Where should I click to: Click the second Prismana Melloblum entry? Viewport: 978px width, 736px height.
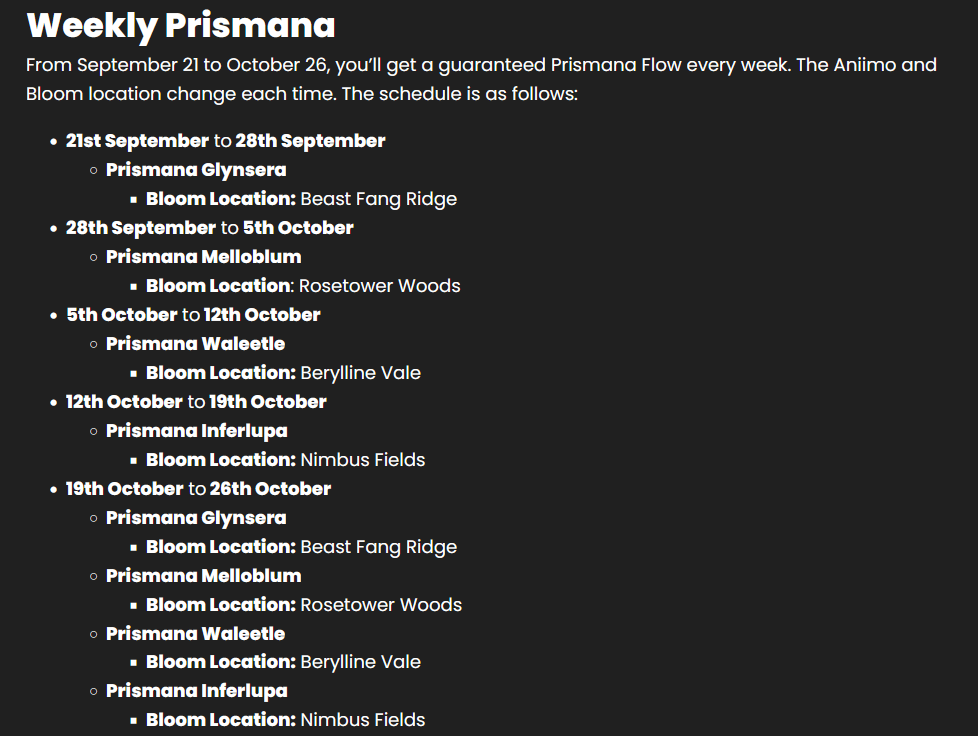pos(203,576)
